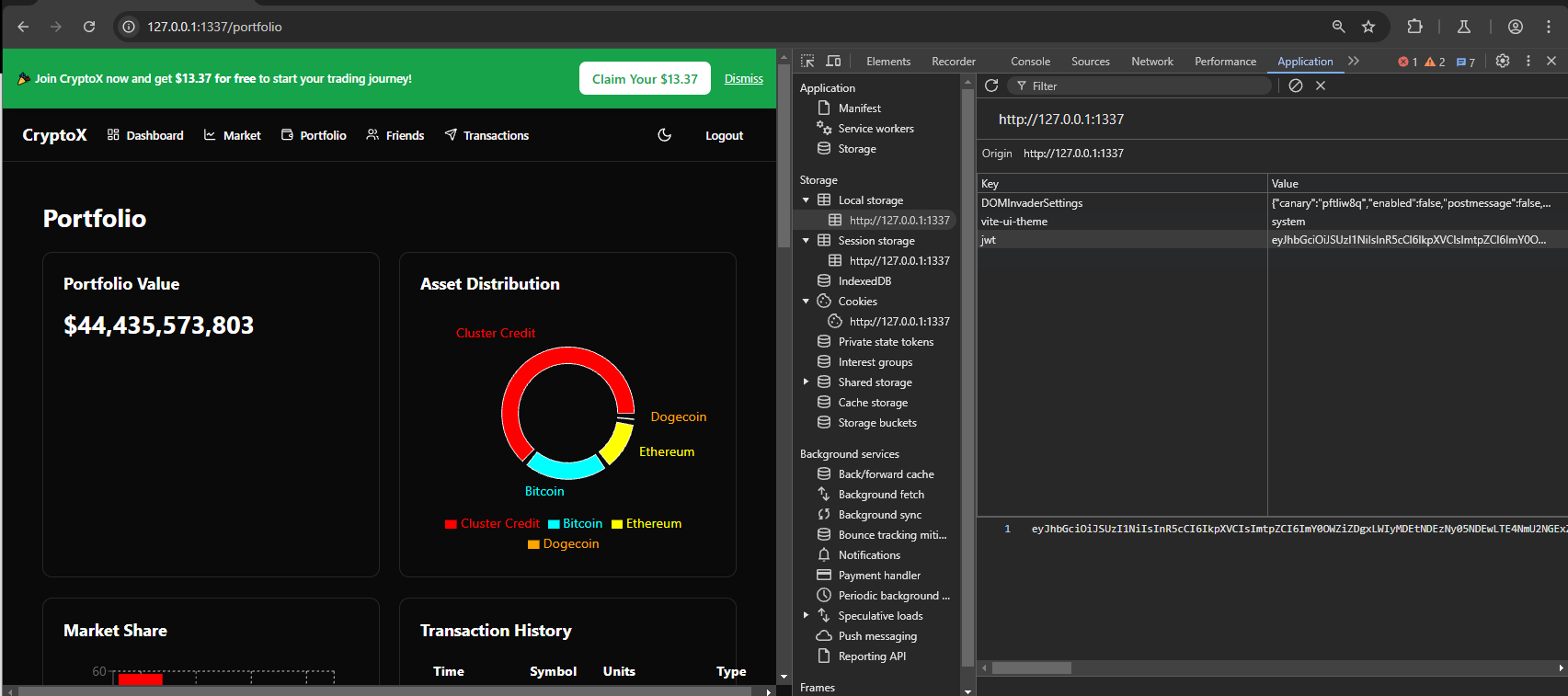The height and width of the screenshot is (696, 1568).
Task: Dismiss the promotional banner
Action: 743,79
